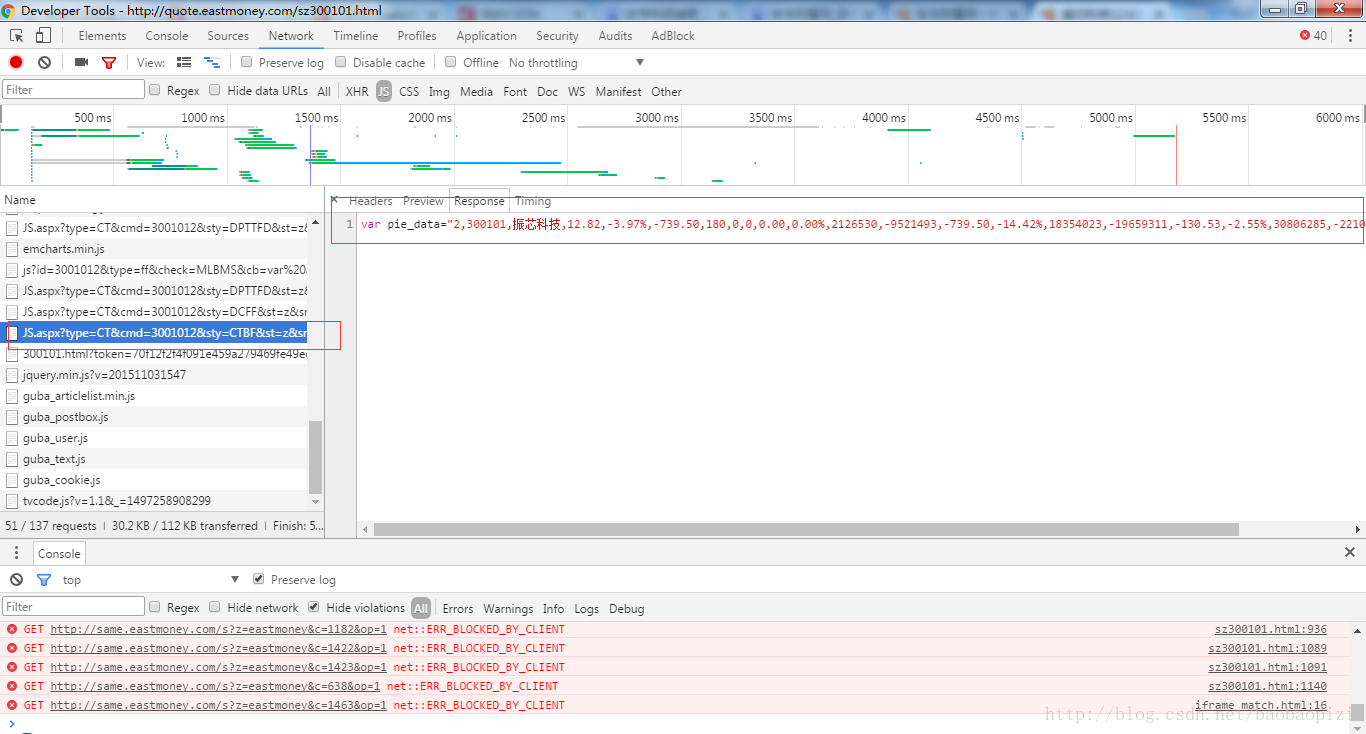Toggle the network filter funnel icon
1366x734 pixels.
(x=109, y=62)
